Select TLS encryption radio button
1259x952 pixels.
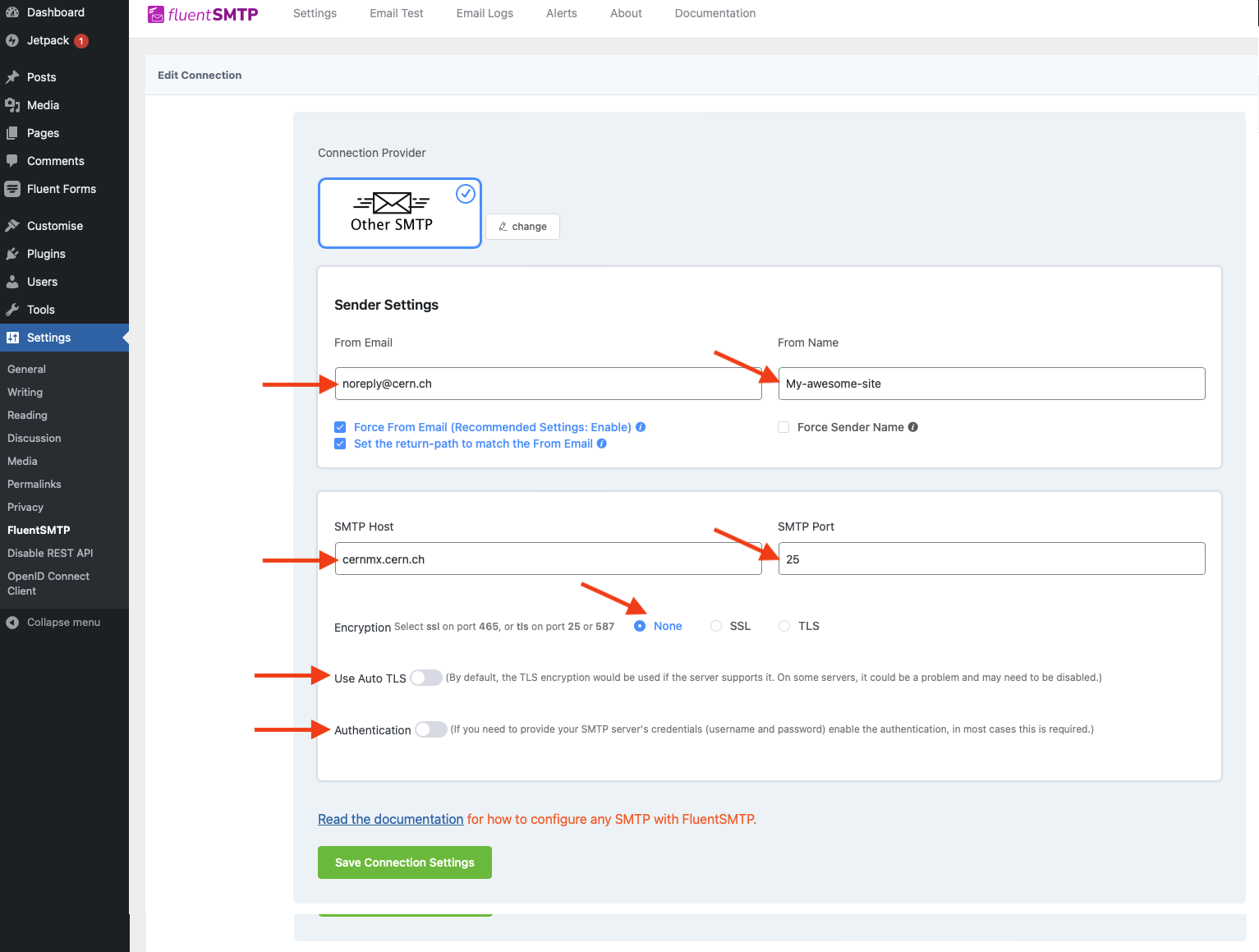[784, 626]
